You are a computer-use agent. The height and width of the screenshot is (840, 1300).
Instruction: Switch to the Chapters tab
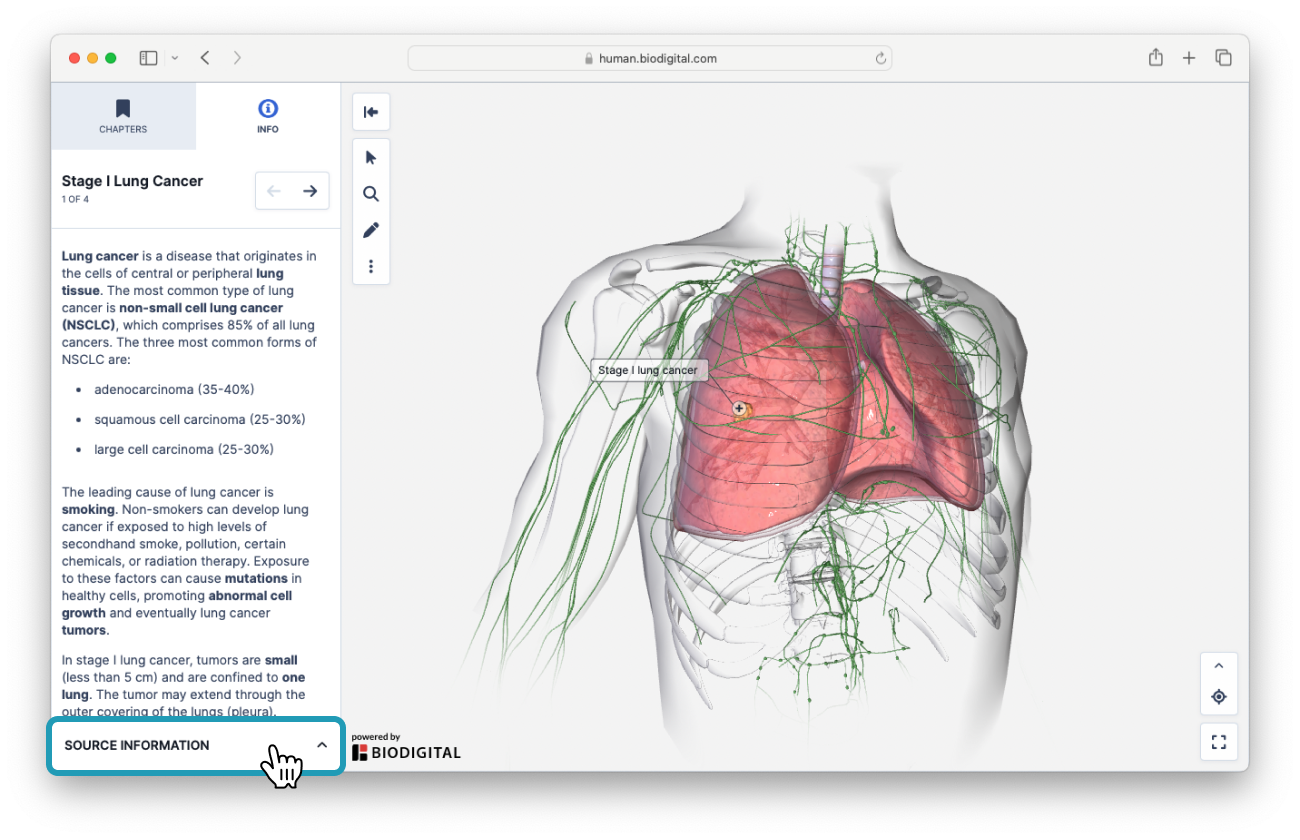pos(123,116)
